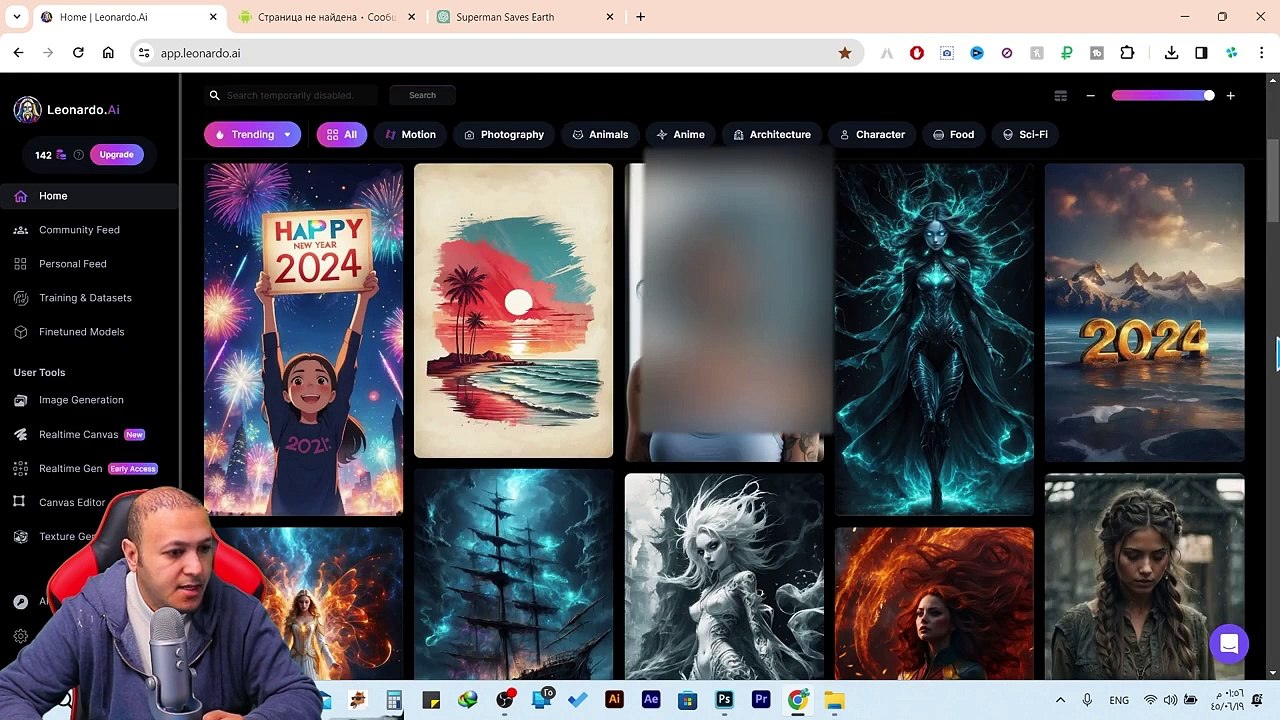1280x720 pixels.
Task: Bookmark page with the star icon
Action: (x=845, y=53)
